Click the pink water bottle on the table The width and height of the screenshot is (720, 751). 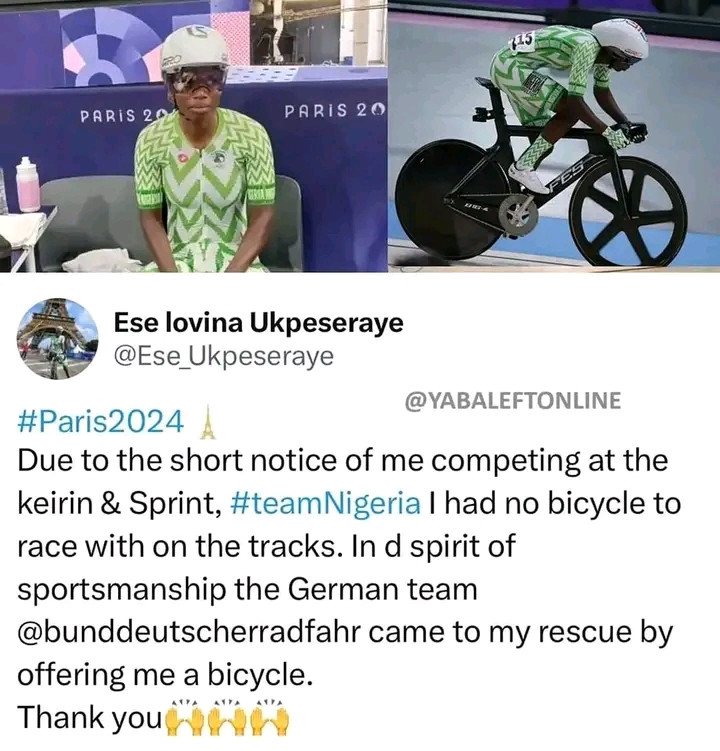[x=27, y=186]
